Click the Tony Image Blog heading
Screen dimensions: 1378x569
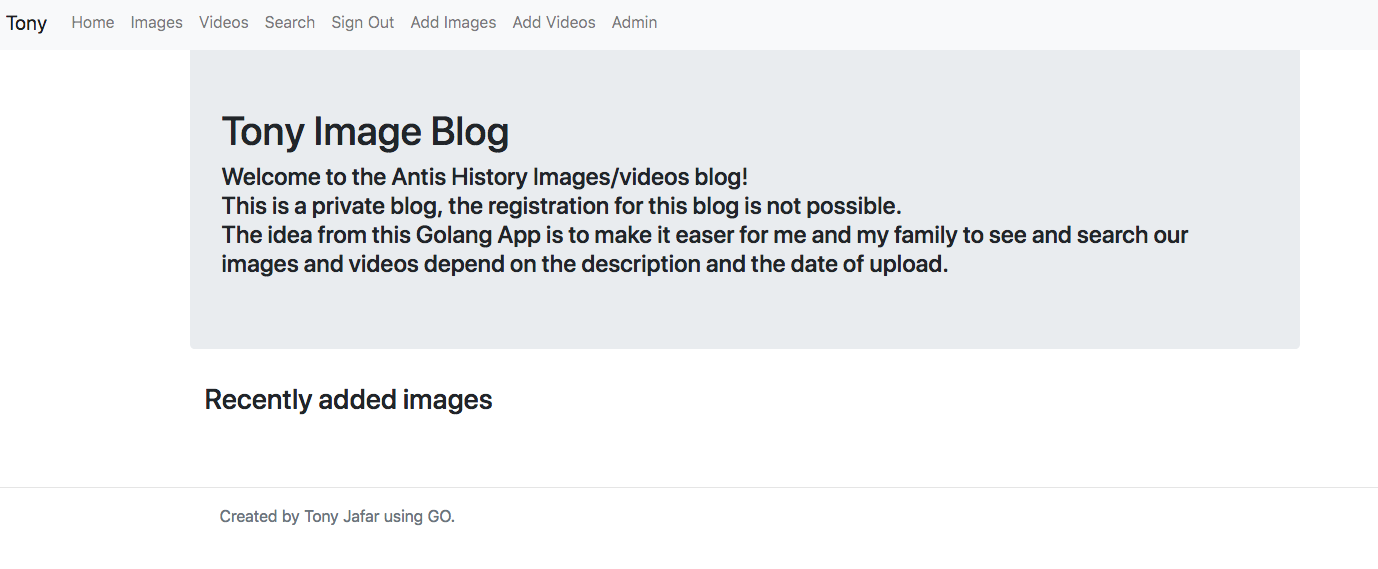pyautogui.click(x=365, y=132)
